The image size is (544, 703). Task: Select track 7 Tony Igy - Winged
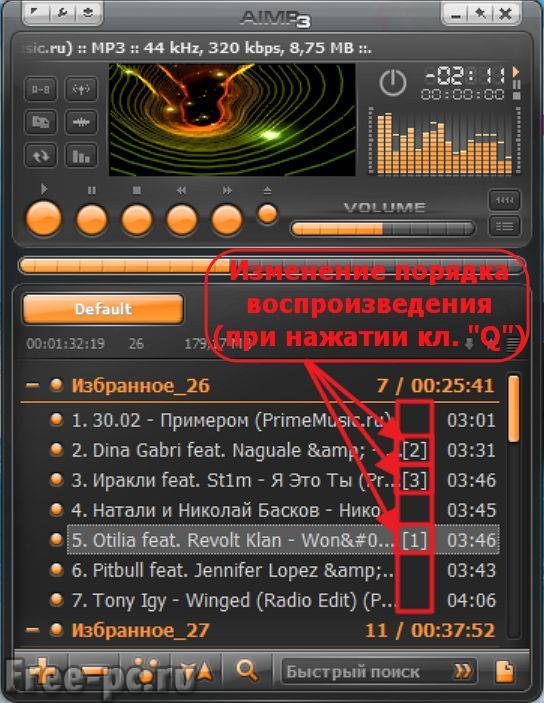[x=283, y=600]
